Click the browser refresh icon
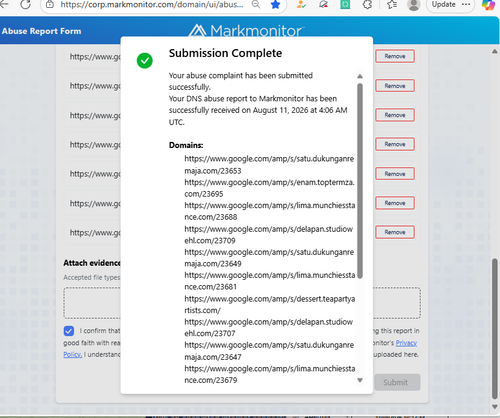Viewport: 500px width, 418px height. point(25,5)
